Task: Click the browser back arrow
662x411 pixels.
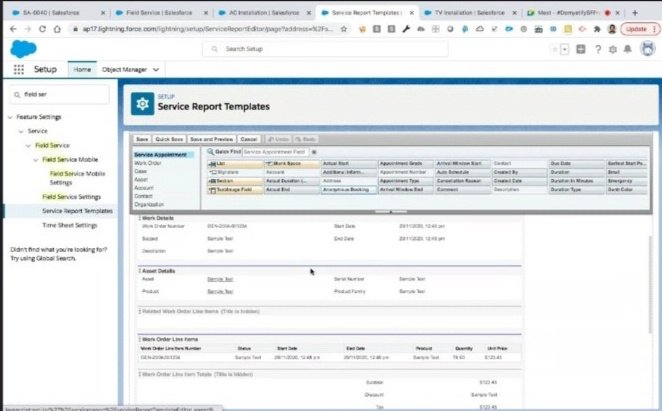Action: pos(13,29)
